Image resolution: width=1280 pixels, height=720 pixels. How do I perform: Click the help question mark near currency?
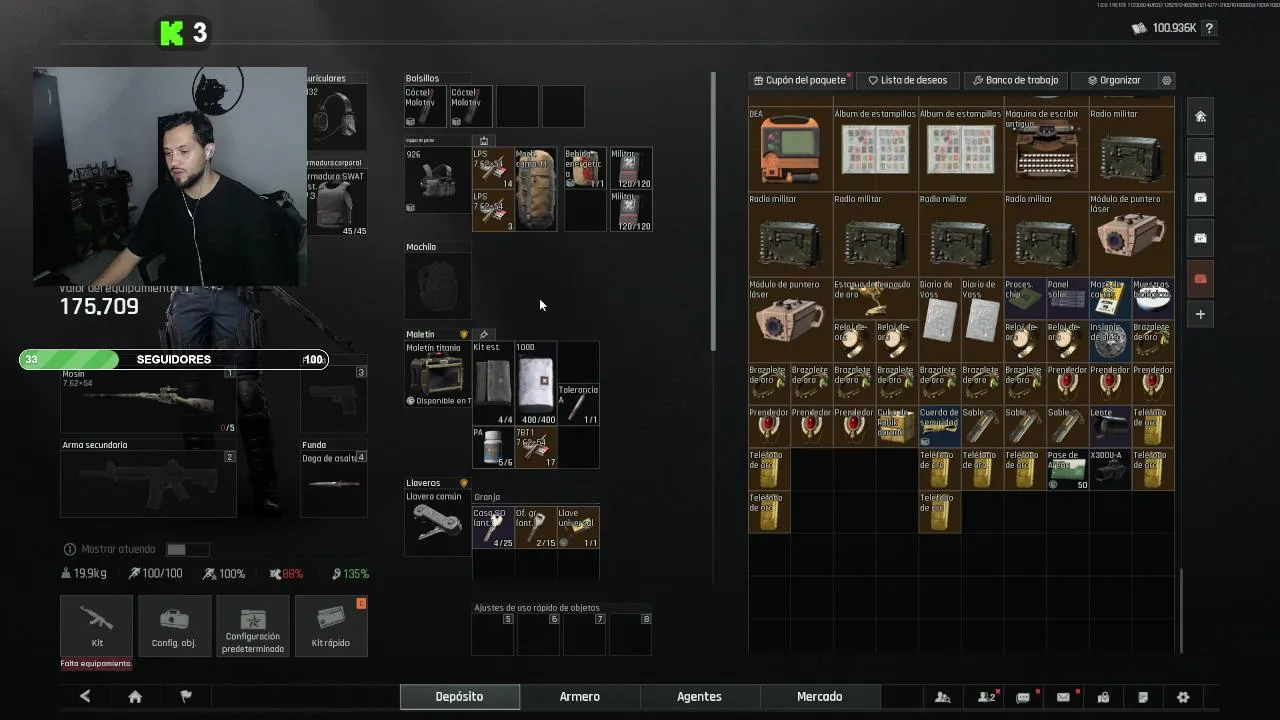click(1209, 28)
